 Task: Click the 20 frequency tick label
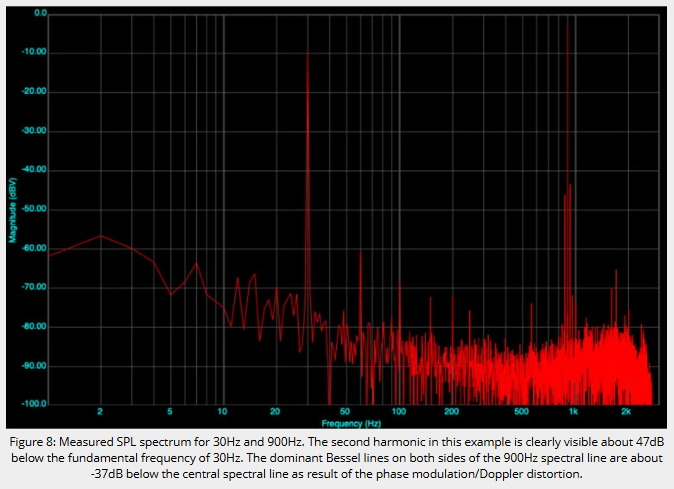click(x=275, y=412)
